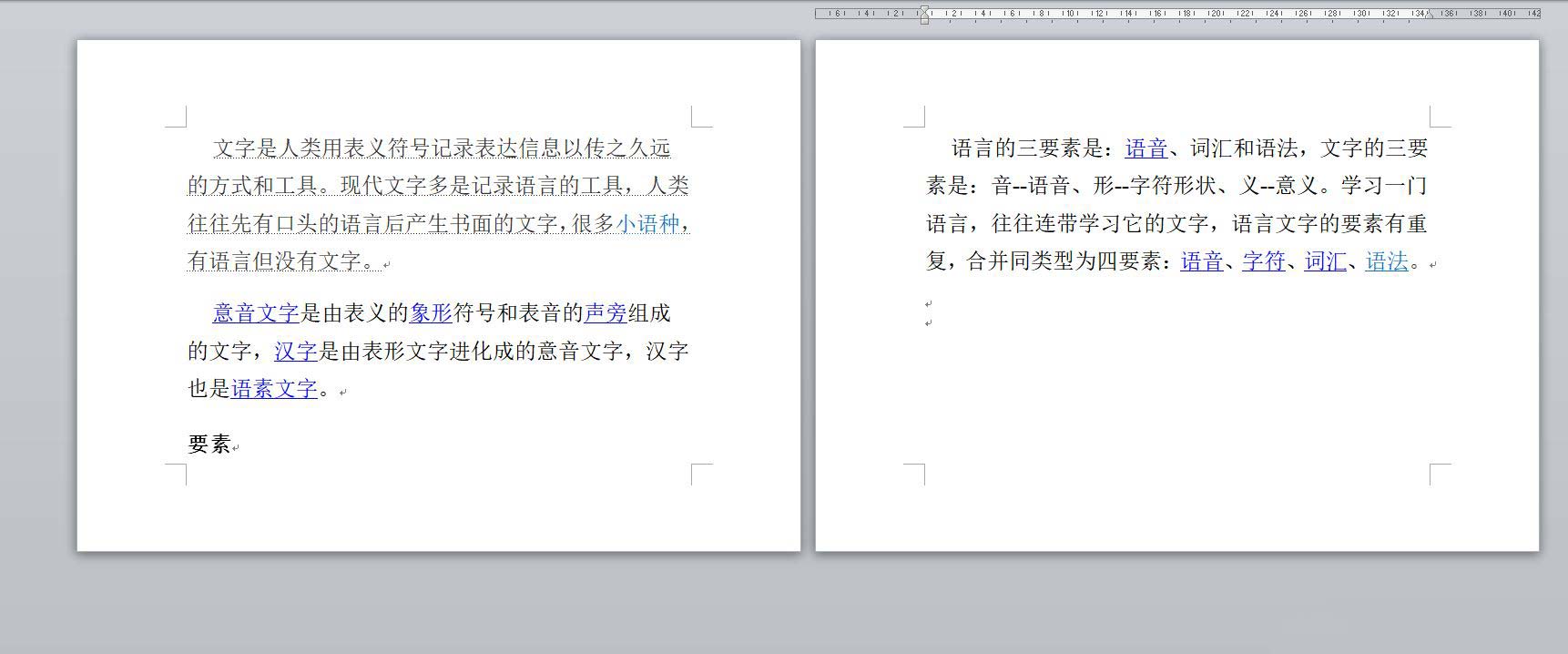
Task: Click the ruler at the 20 mark
Action: 1215,13
